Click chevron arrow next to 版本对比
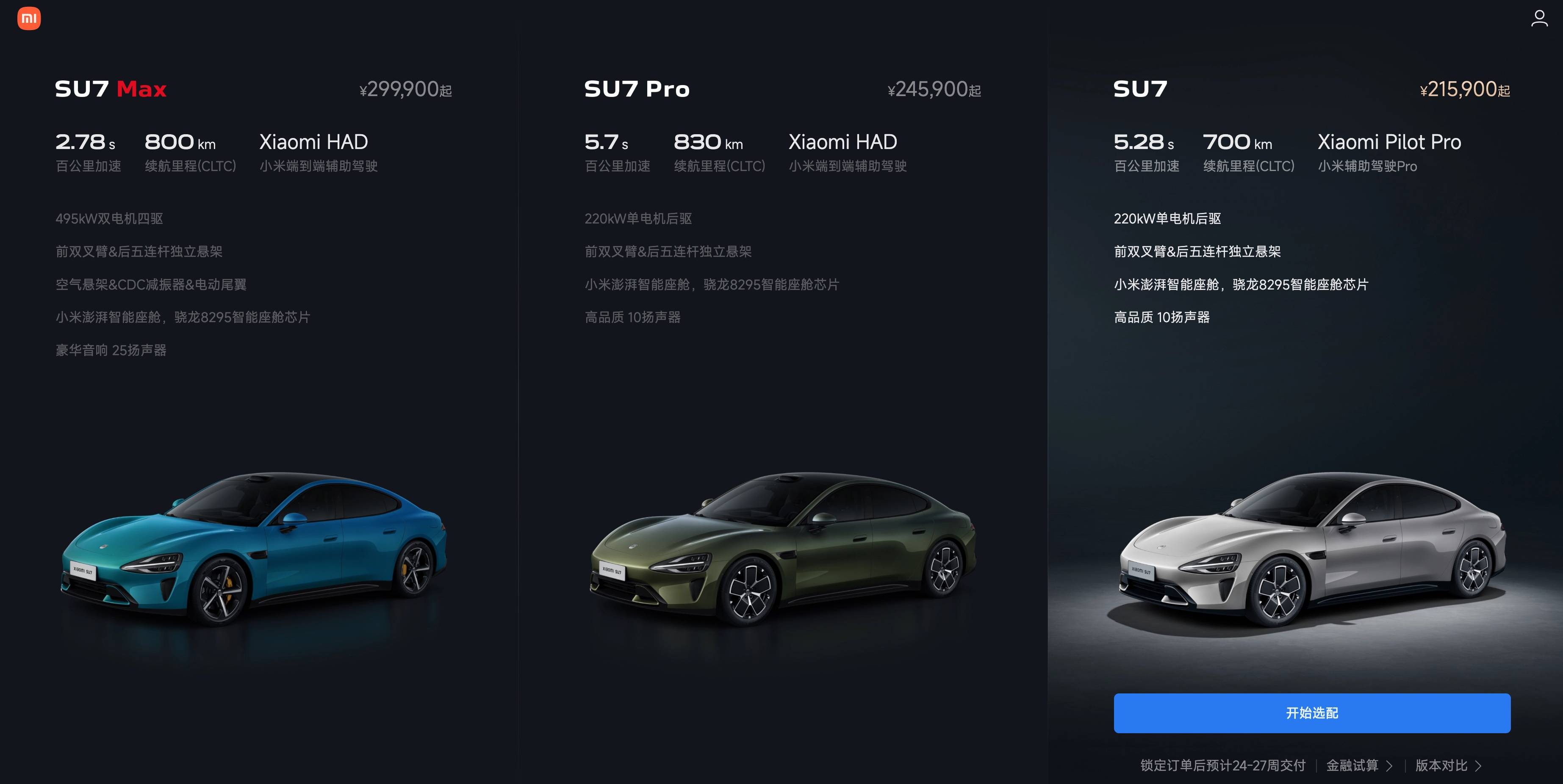This screenshot has width=1563, height=784. tap(1478, 766)
